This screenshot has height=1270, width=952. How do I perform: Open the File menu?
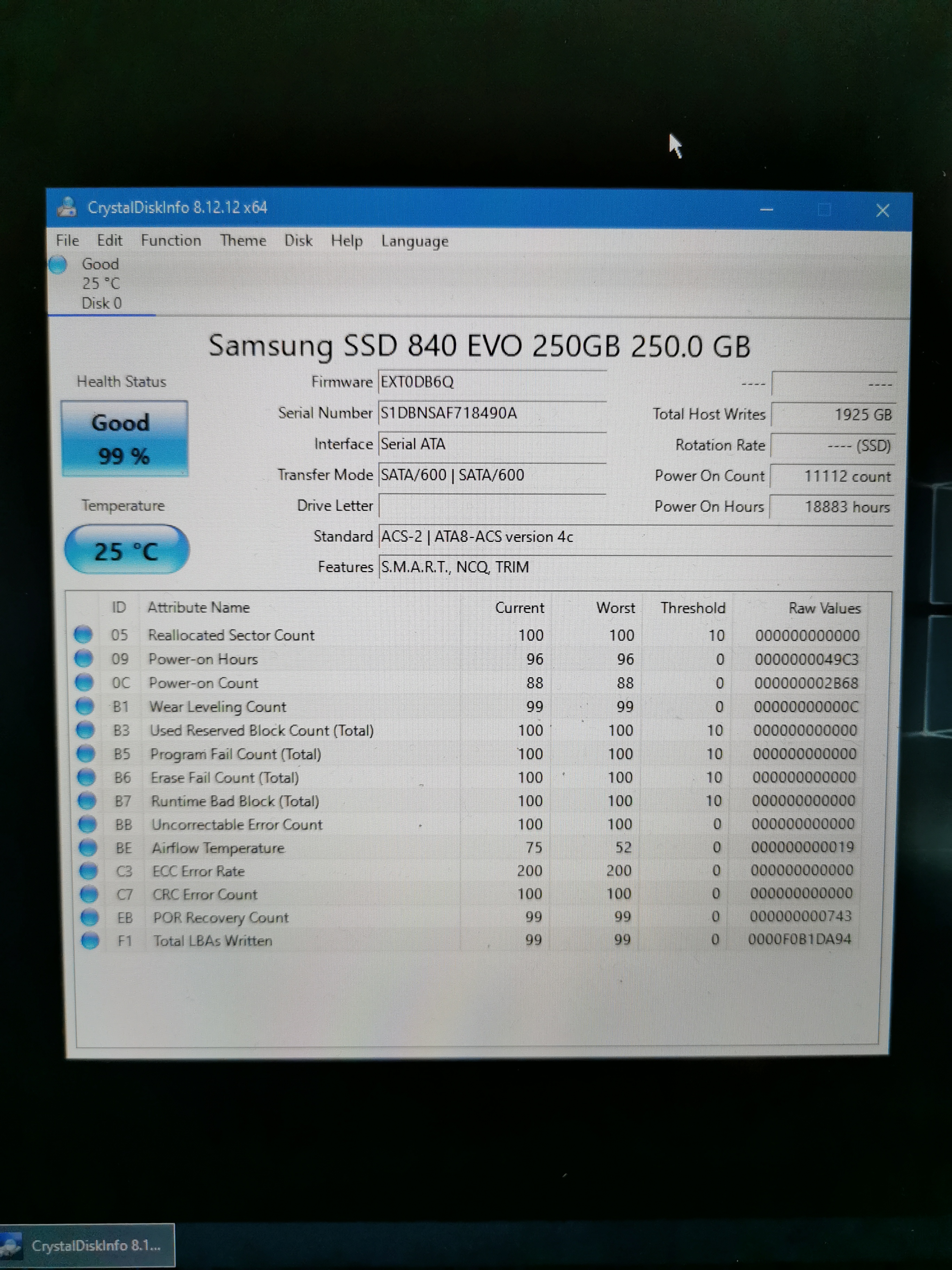(67, 240)
